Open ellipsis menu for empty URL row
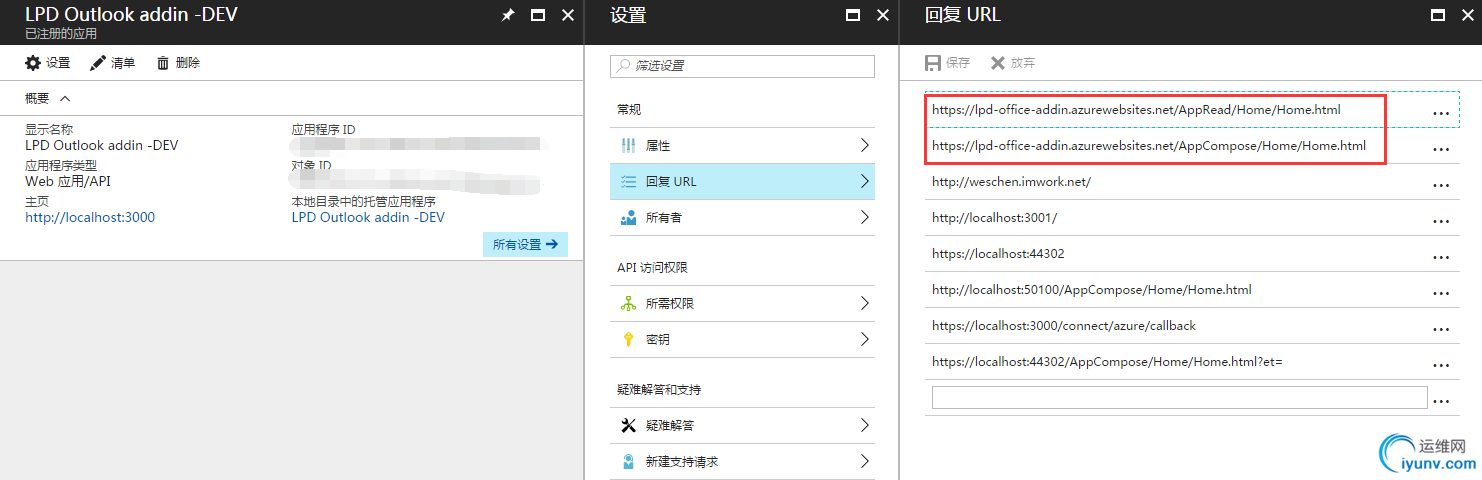 (x=1441, y=401)
